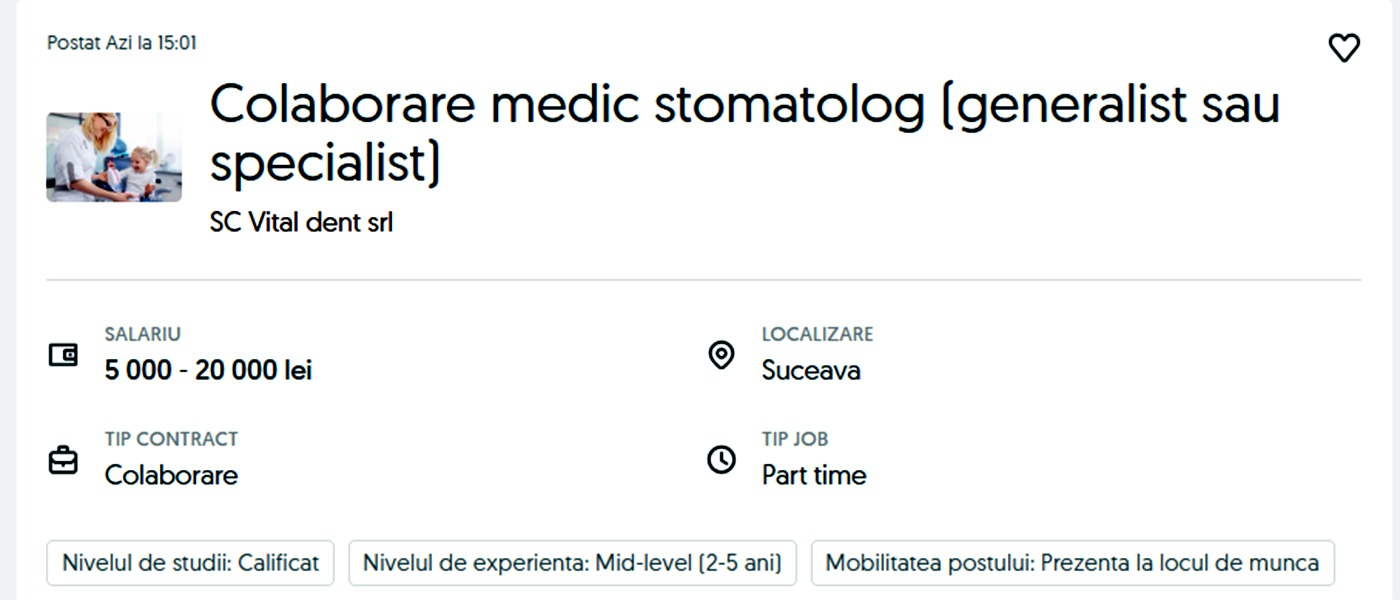Click the clock job type icon
The width and height of the screenshot is (1400, 600).
click(721, 460)
